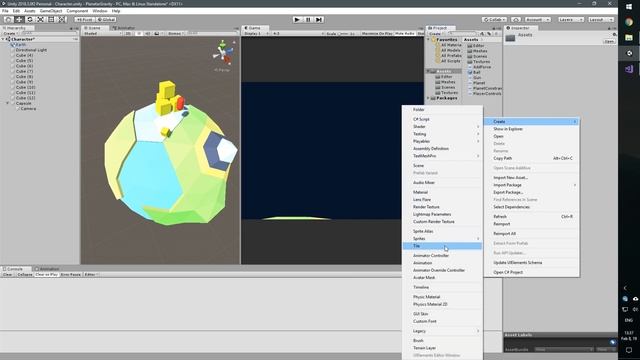Select Import New Asset in the context menu
This screenshot has height=360, width=640.
click(531, 178)
